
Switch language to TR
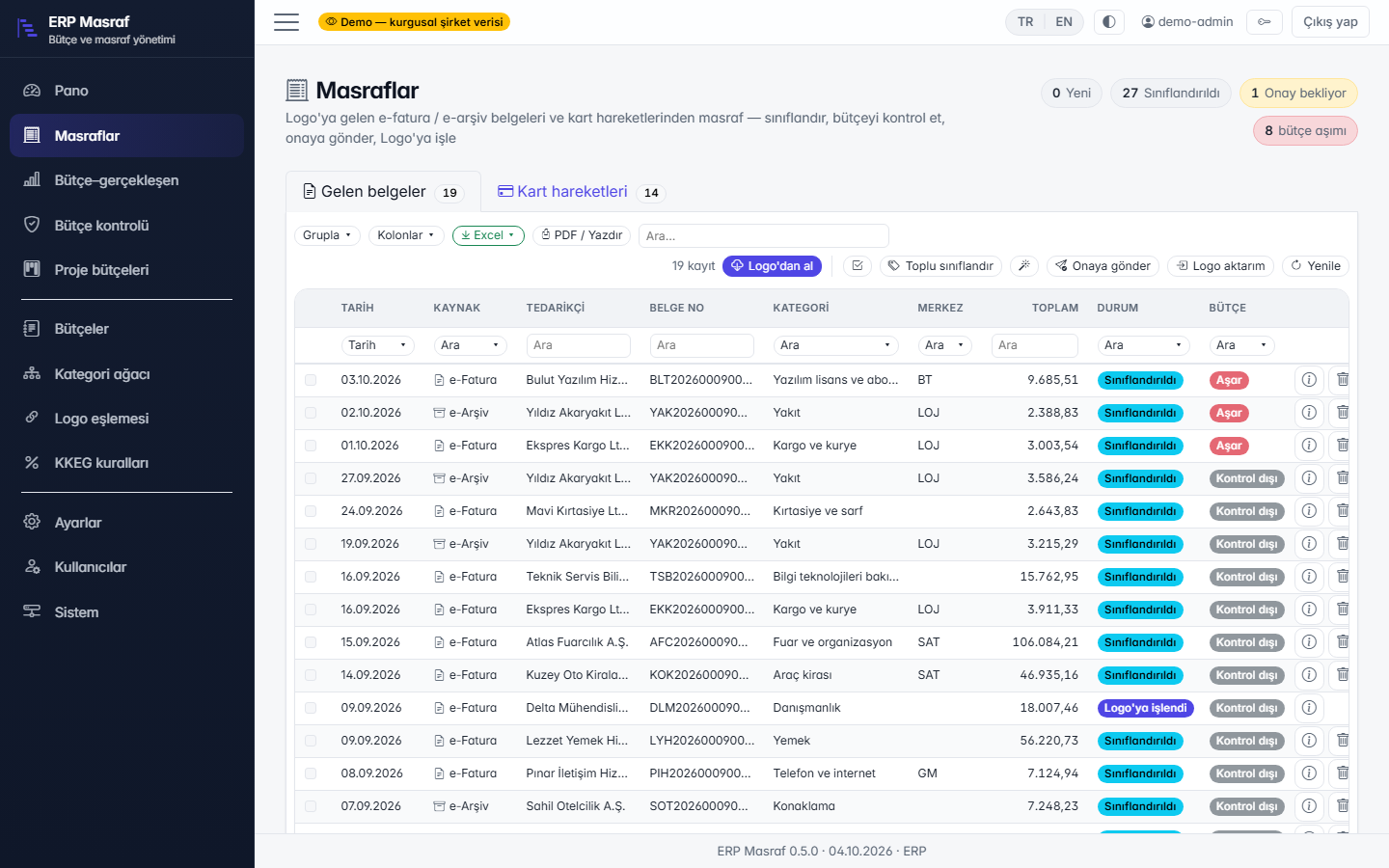click(1025, 22)
